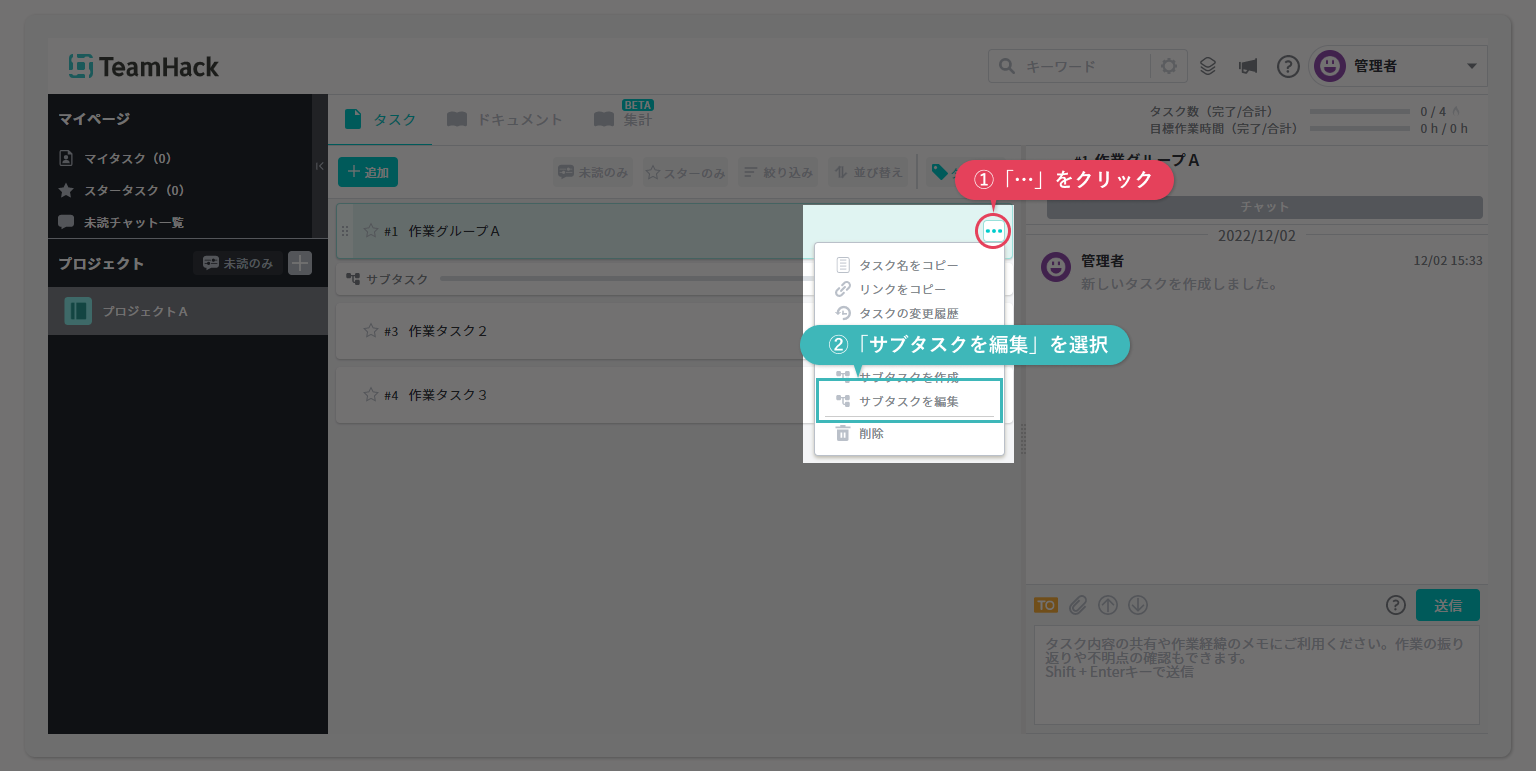Click the サブタスク progress bar
This screenshot has width=1536, height=771.
[x=620, y=279]
